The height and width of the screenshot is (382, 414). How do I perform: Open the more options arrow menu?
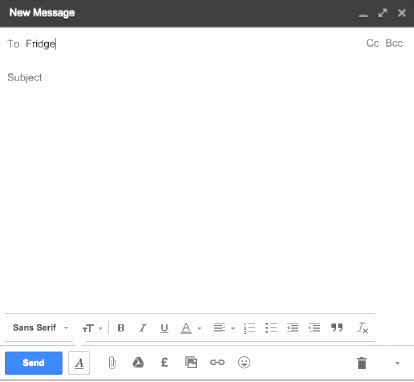pos(397,363)
